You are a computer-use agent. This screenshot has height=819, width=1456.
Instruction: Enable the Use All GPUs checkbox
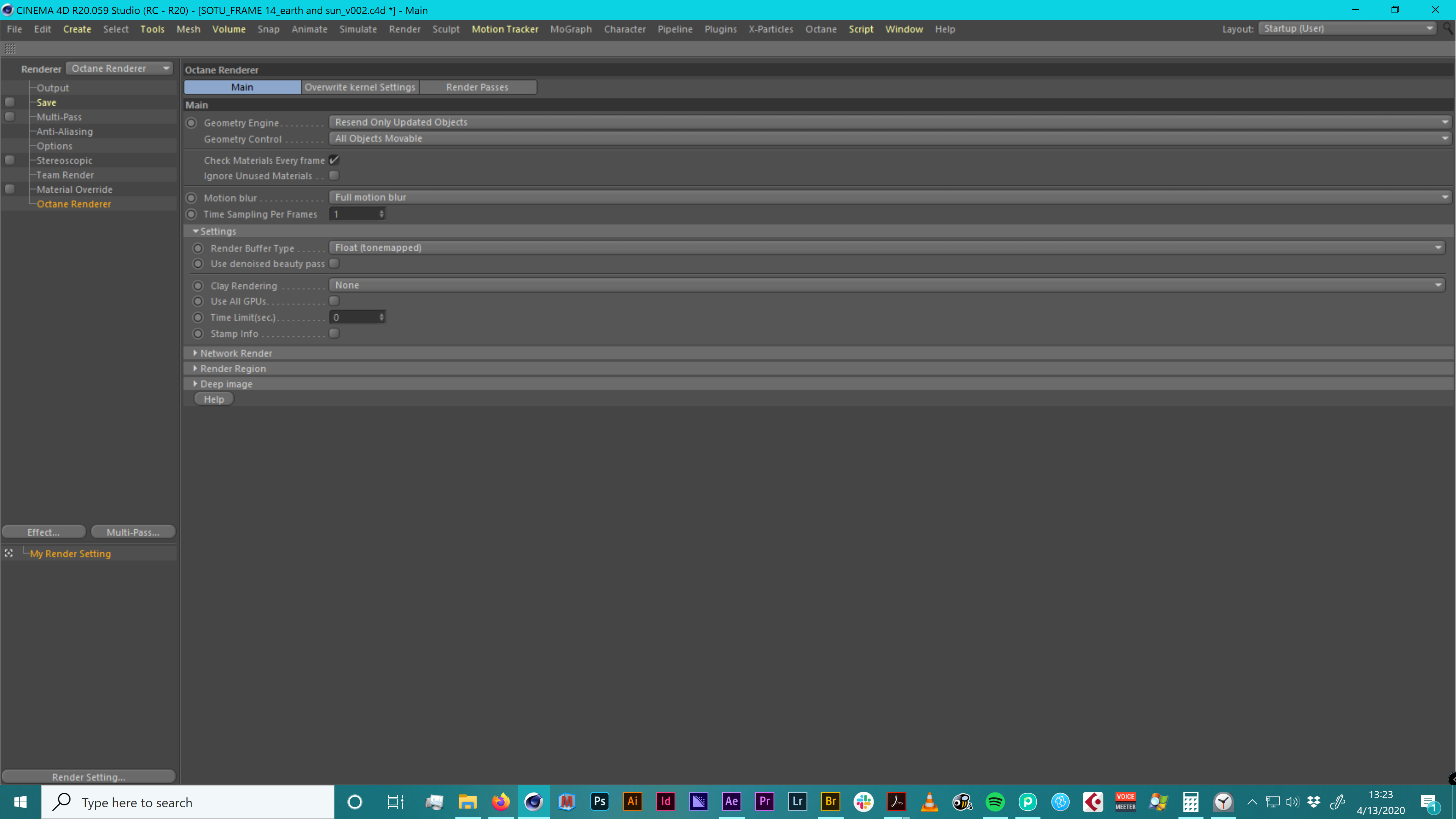(x=334, y=301)
